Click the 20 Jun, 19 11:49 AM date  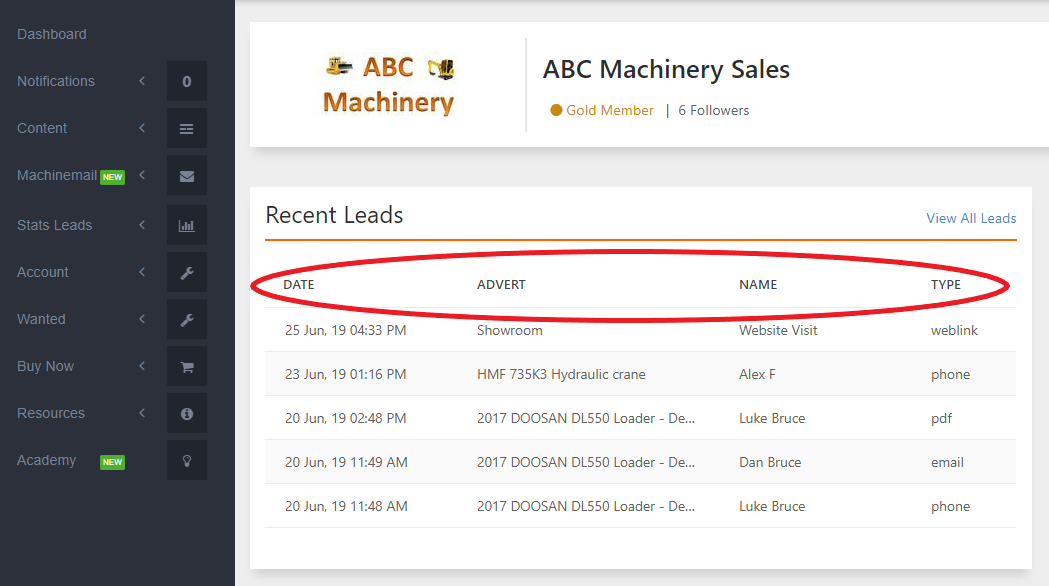[346, 462]
